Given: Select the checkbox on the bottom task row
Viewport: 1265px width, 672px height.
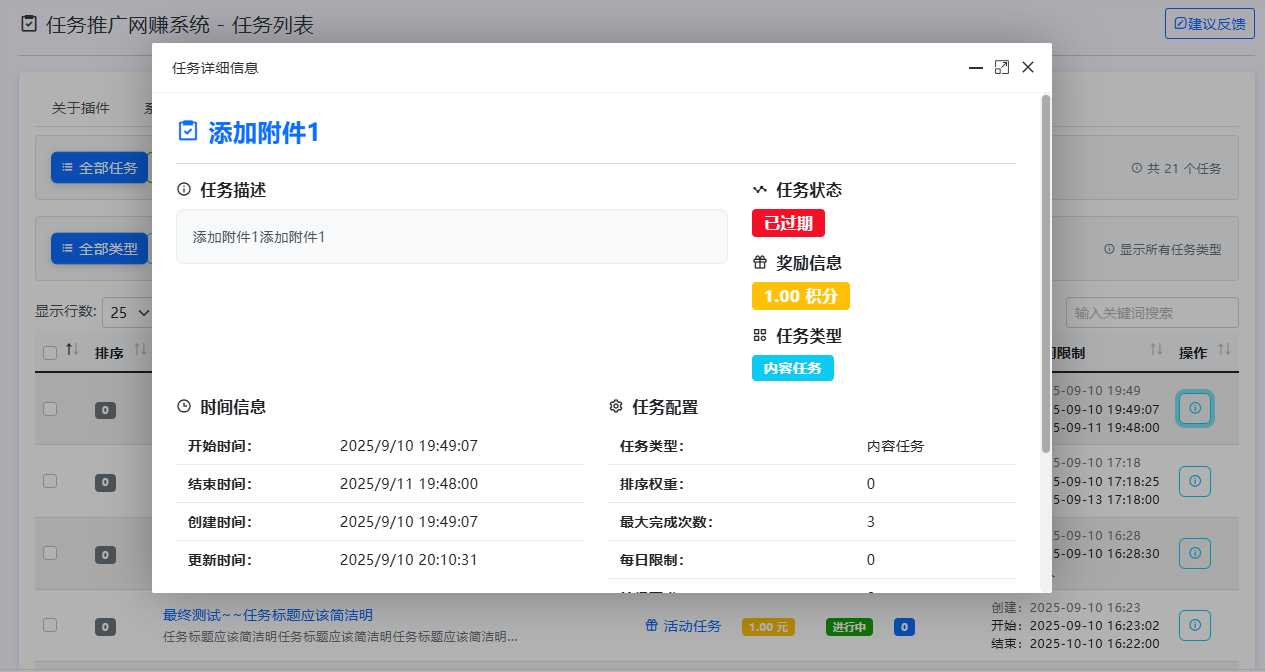Looking at the screenshot, I should pyautogui.click(x=49, y=625).
